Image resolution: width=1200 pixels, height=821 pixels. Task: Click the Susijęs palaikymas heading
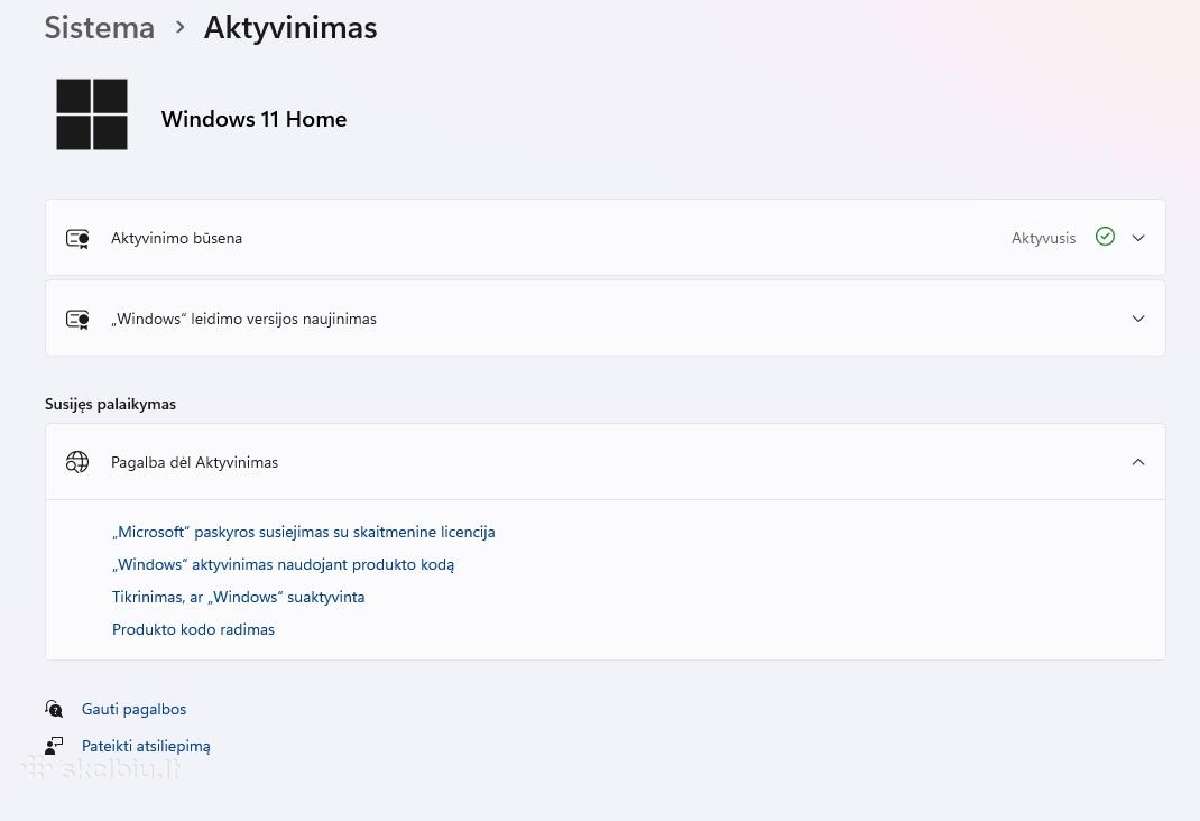click(110, 405)
